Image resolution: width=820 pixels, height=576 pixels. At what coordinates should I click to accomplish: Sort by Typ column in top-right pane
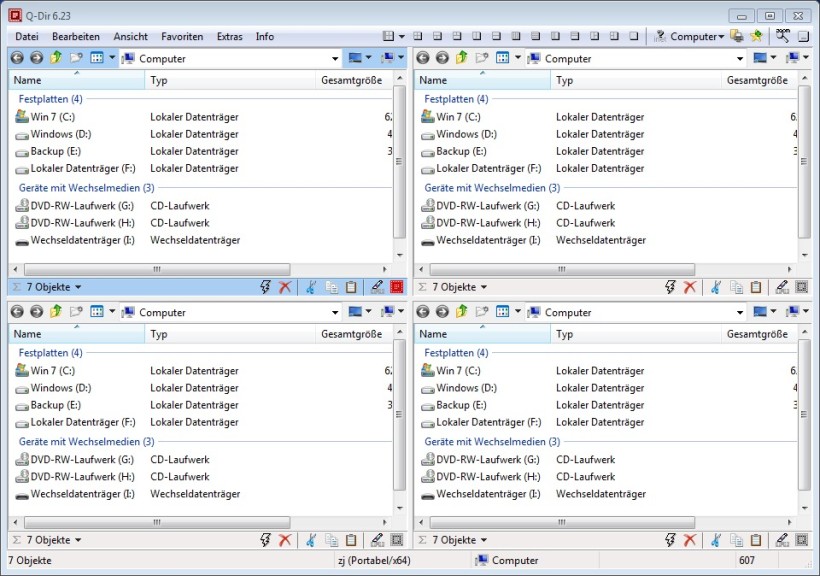tap(635, 80)
